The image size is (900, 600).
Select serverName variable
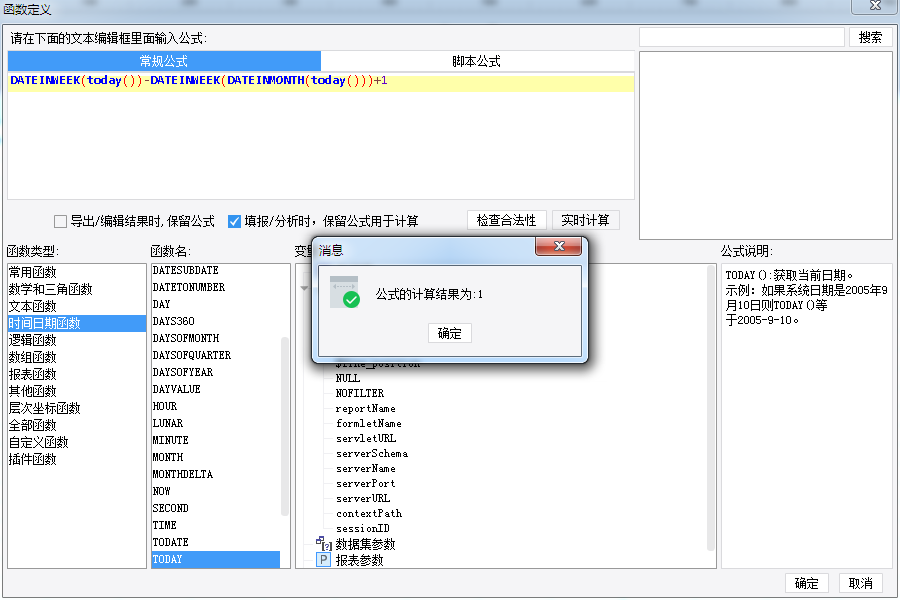[366, 469]
